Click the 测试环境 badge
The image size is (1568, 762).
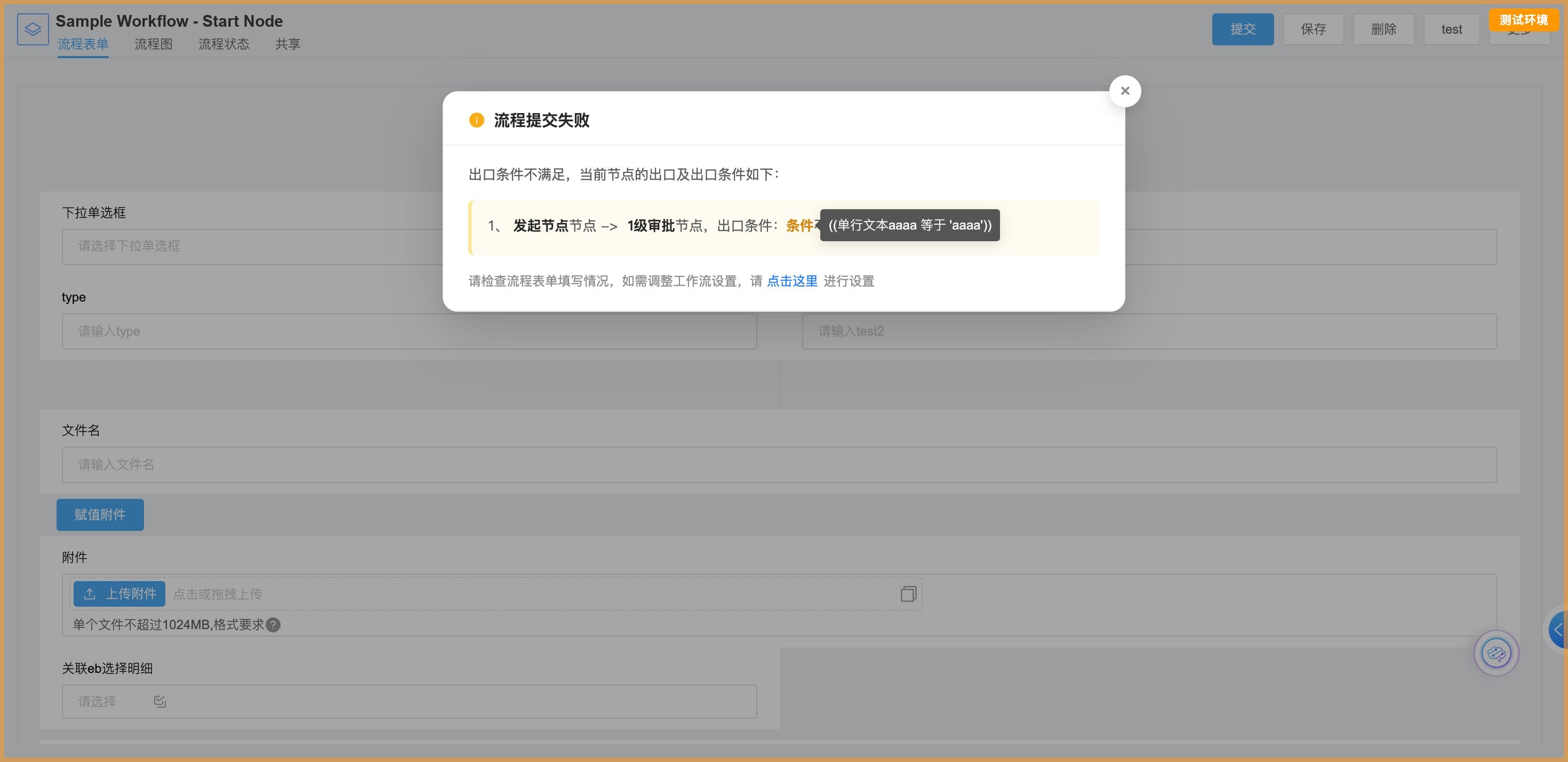coord(1524,20)
